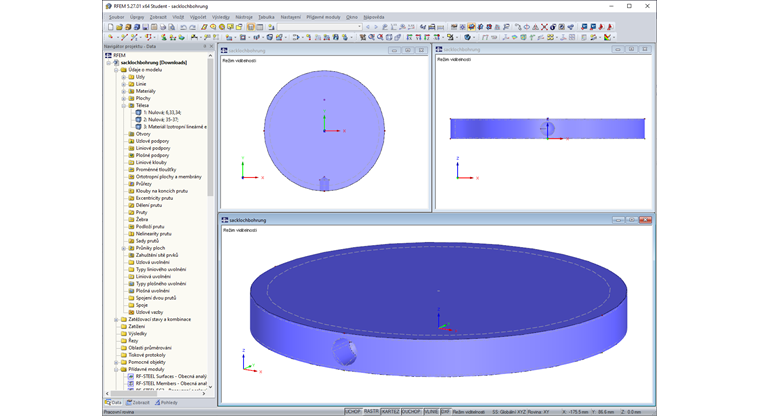760x416 pixels.
Task: Click the new line tool icon
Action: (124, 37)
